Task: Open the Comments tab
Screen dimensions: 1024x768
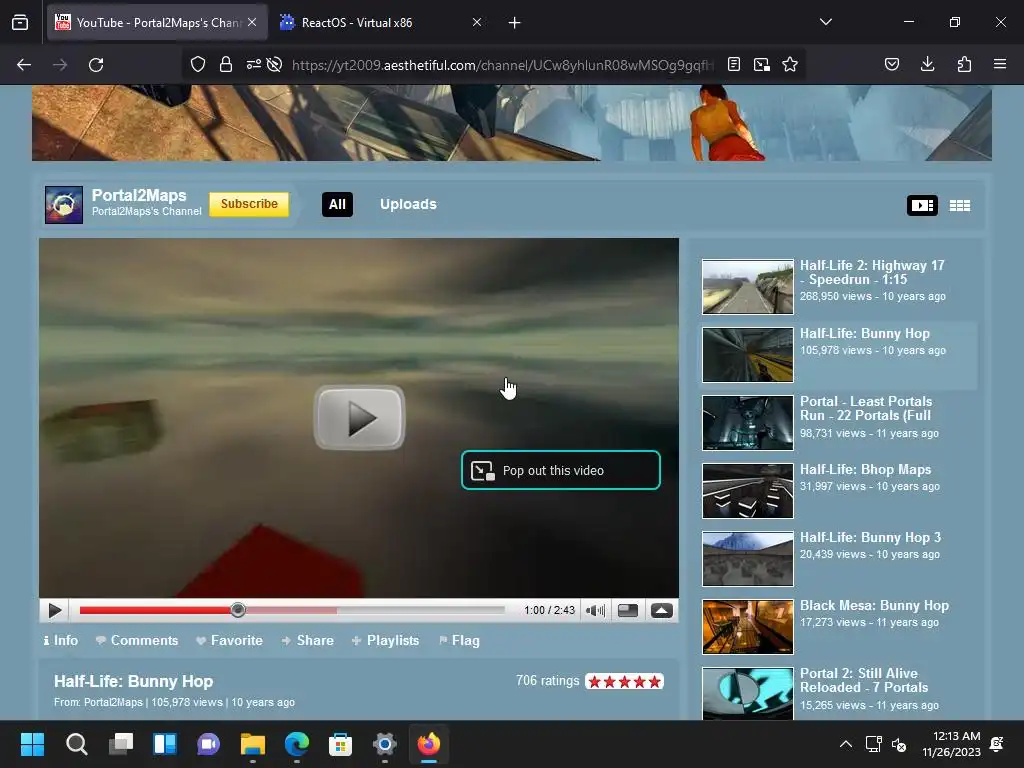Action: [x=137, y=641]
